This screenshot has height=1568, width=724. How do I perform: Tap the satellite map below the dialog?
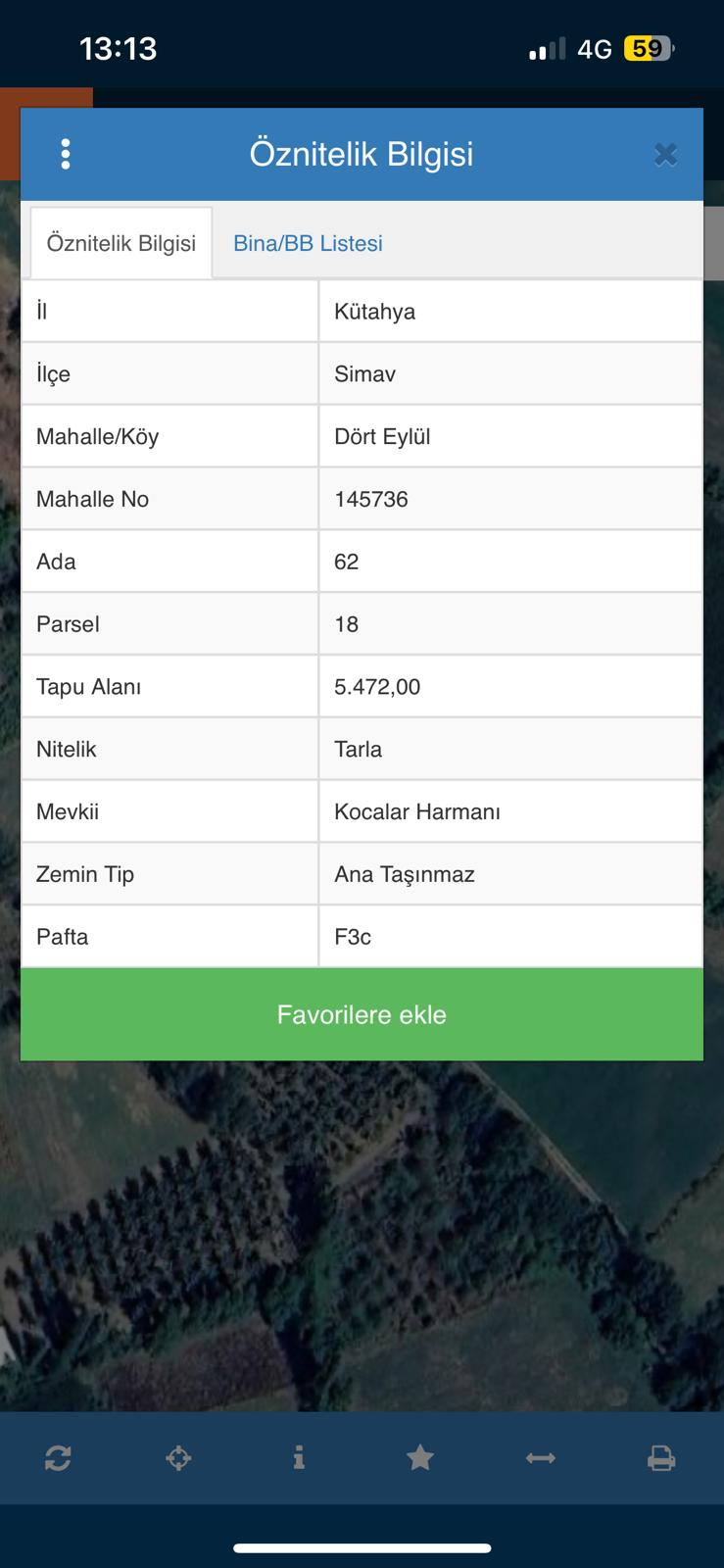point(362,1235)
